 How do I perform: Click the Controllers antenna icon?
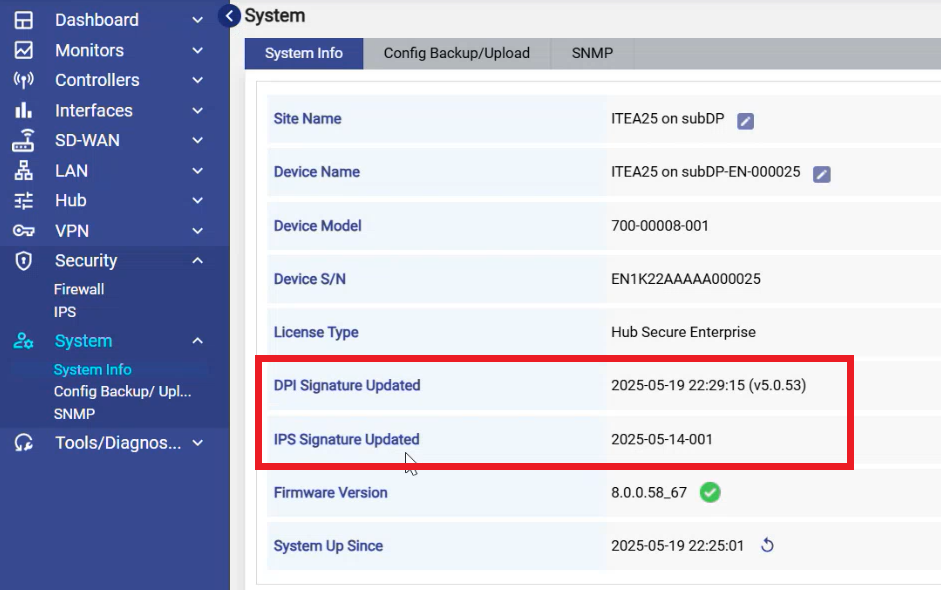(23, 80)
